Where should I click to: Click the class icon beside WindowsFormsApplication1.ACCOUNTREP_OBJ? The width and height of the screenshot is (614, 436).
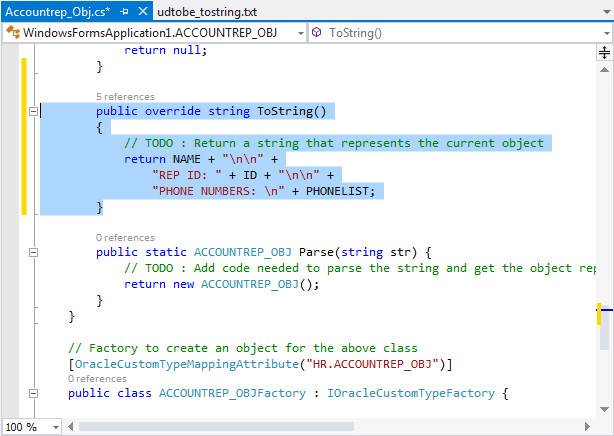tap(13, 32)
